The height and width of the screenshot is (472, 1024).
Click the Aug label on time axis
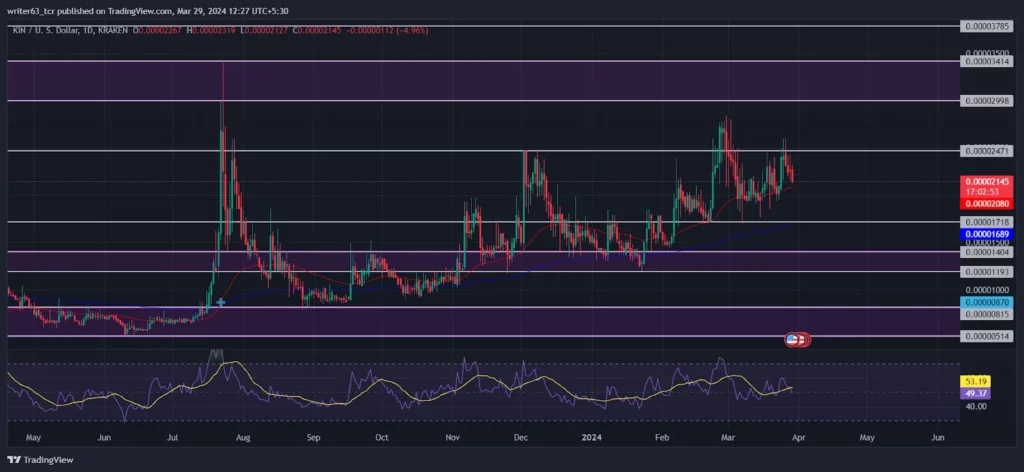point(242,437)
